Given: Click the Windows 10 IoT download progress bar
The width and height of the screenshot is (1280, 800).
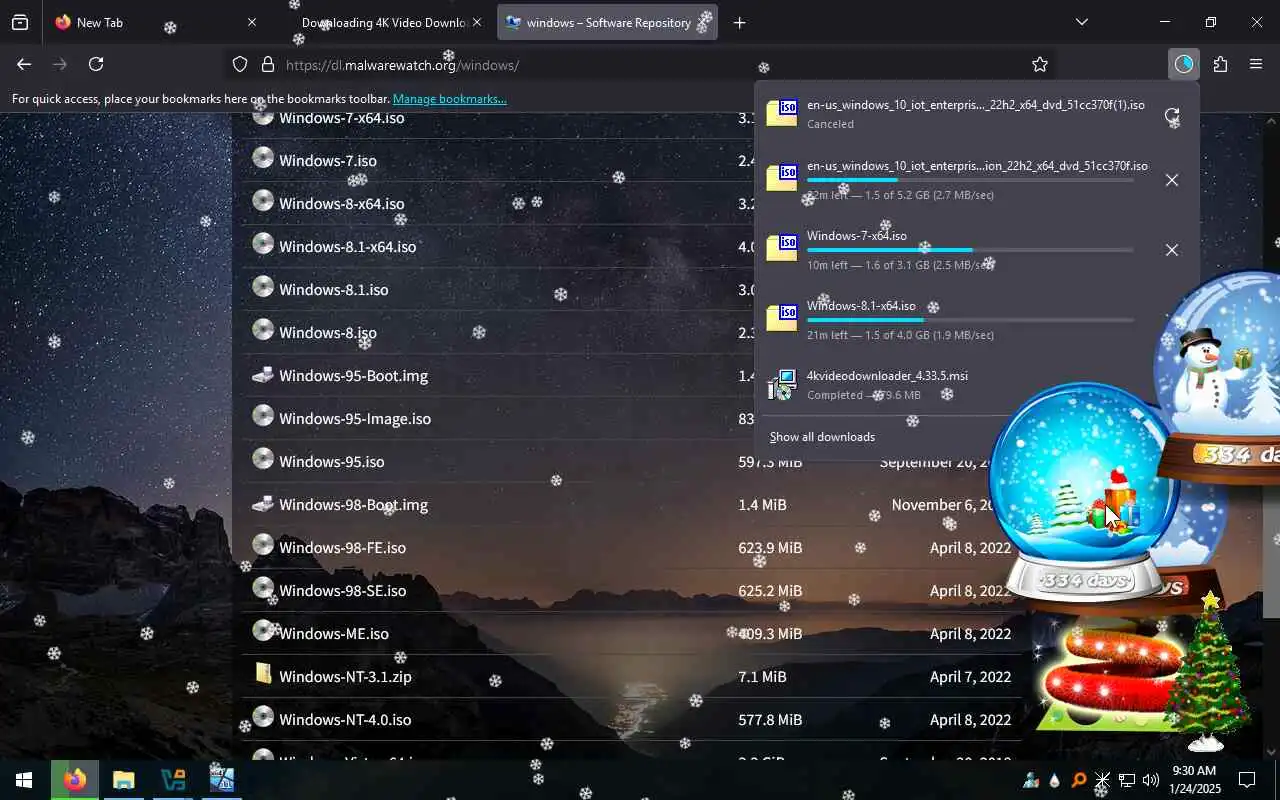Looking at the screenshot, I should 970,180.
